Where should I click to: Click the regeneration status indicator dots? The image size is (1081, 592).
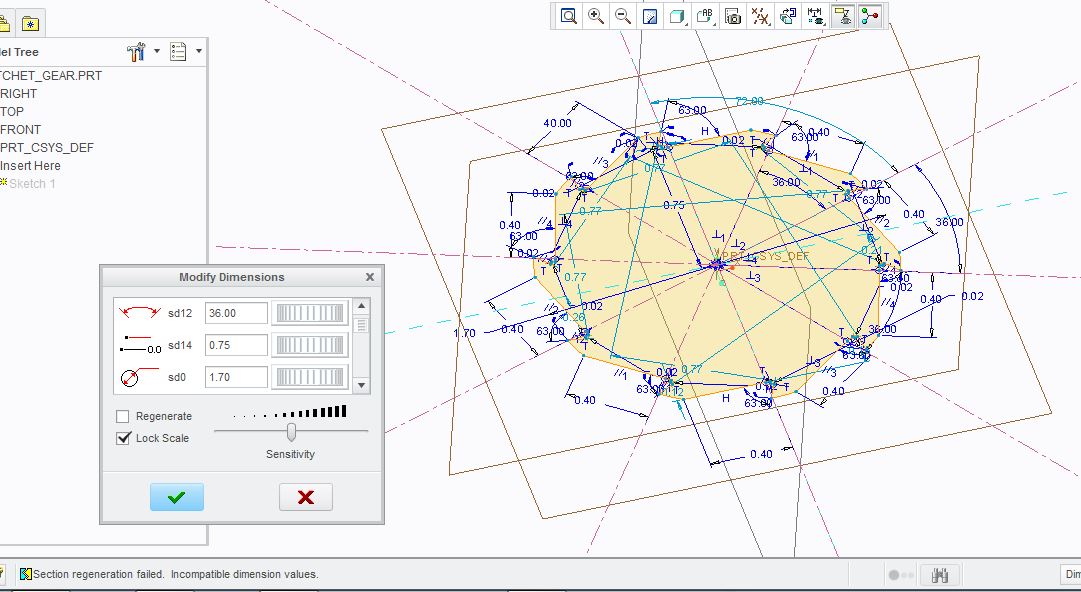pyautogui.click(x=901, y=575)
